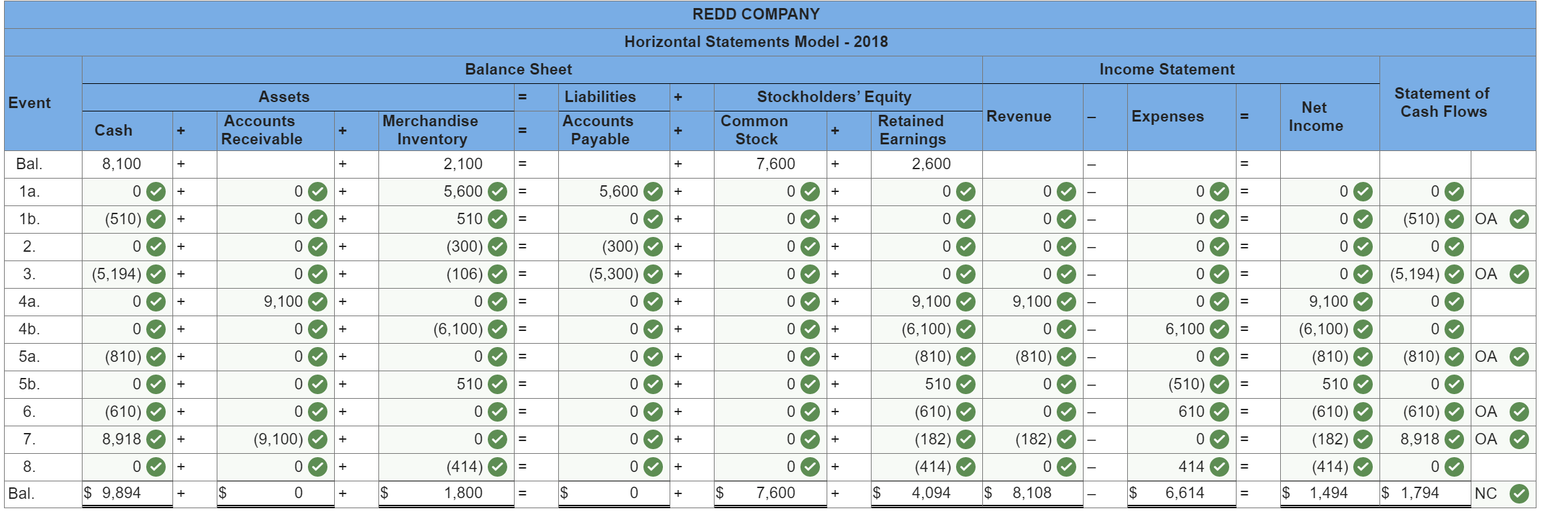Click the check icon beside Retained Earnings (182), row 7
This screenshot has height=527, width=1568.
coord(965,439)
